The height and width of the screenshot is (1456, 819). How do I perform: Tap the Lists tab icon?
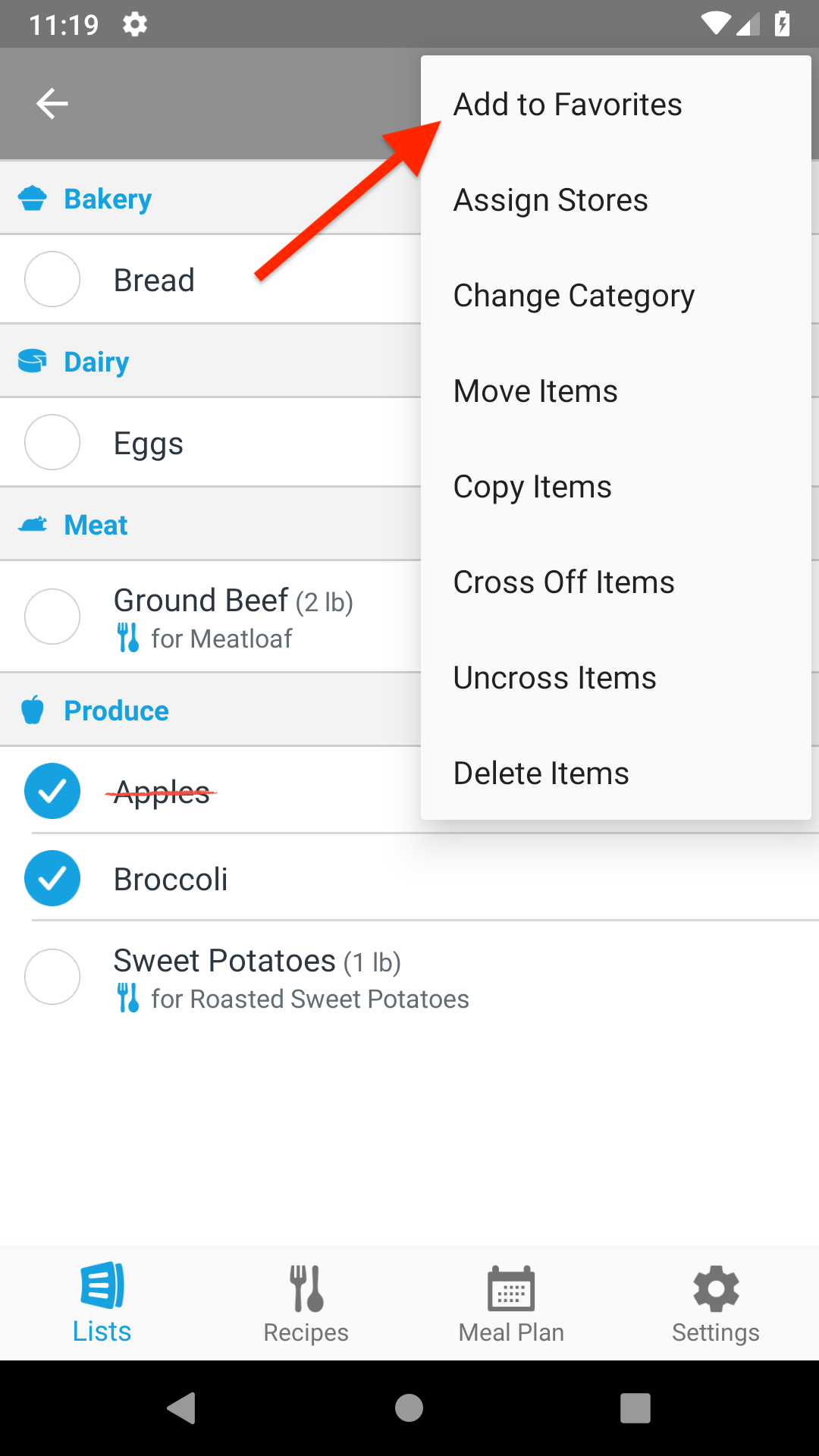click(x=102, y=1286)
